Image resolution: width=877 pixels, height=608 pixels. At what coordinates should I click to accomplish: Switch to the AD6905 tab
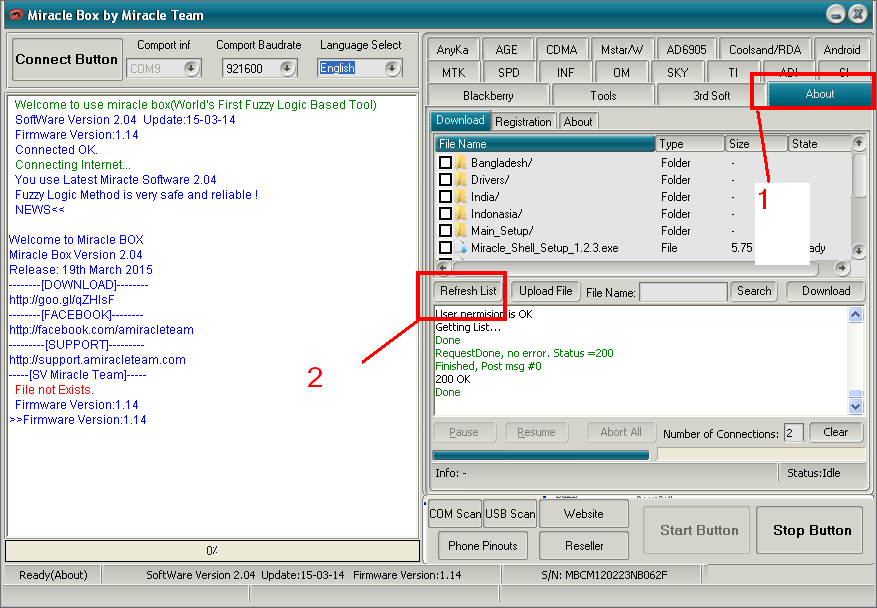[686, 50]
